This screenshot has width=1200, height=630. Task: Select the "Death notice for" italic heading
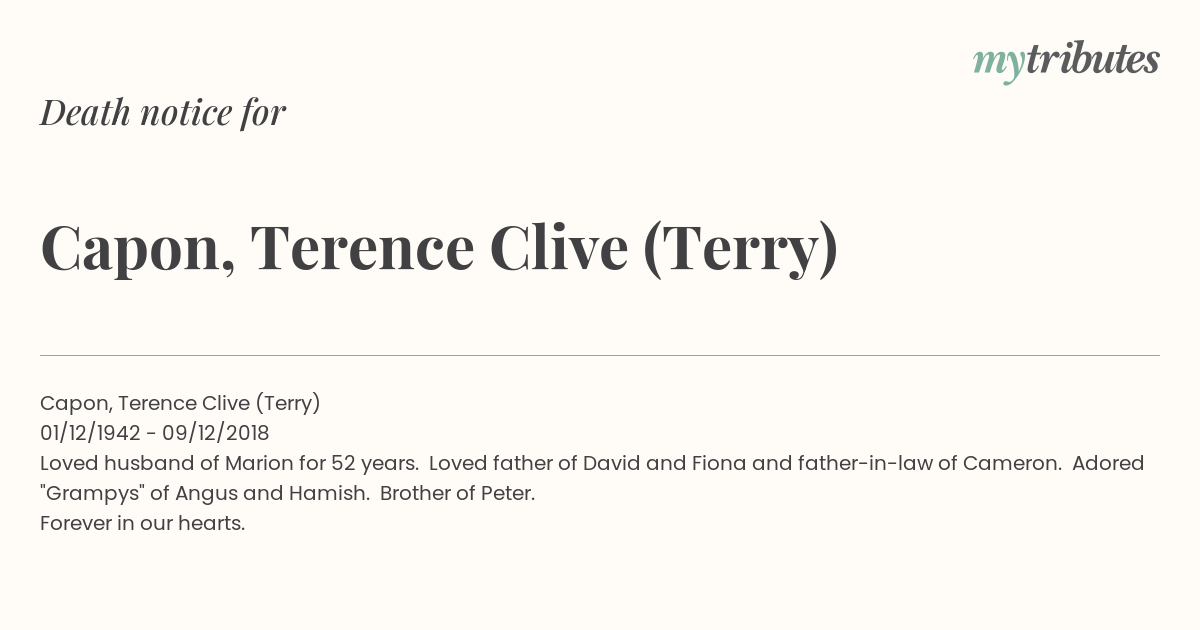point(163,113)
